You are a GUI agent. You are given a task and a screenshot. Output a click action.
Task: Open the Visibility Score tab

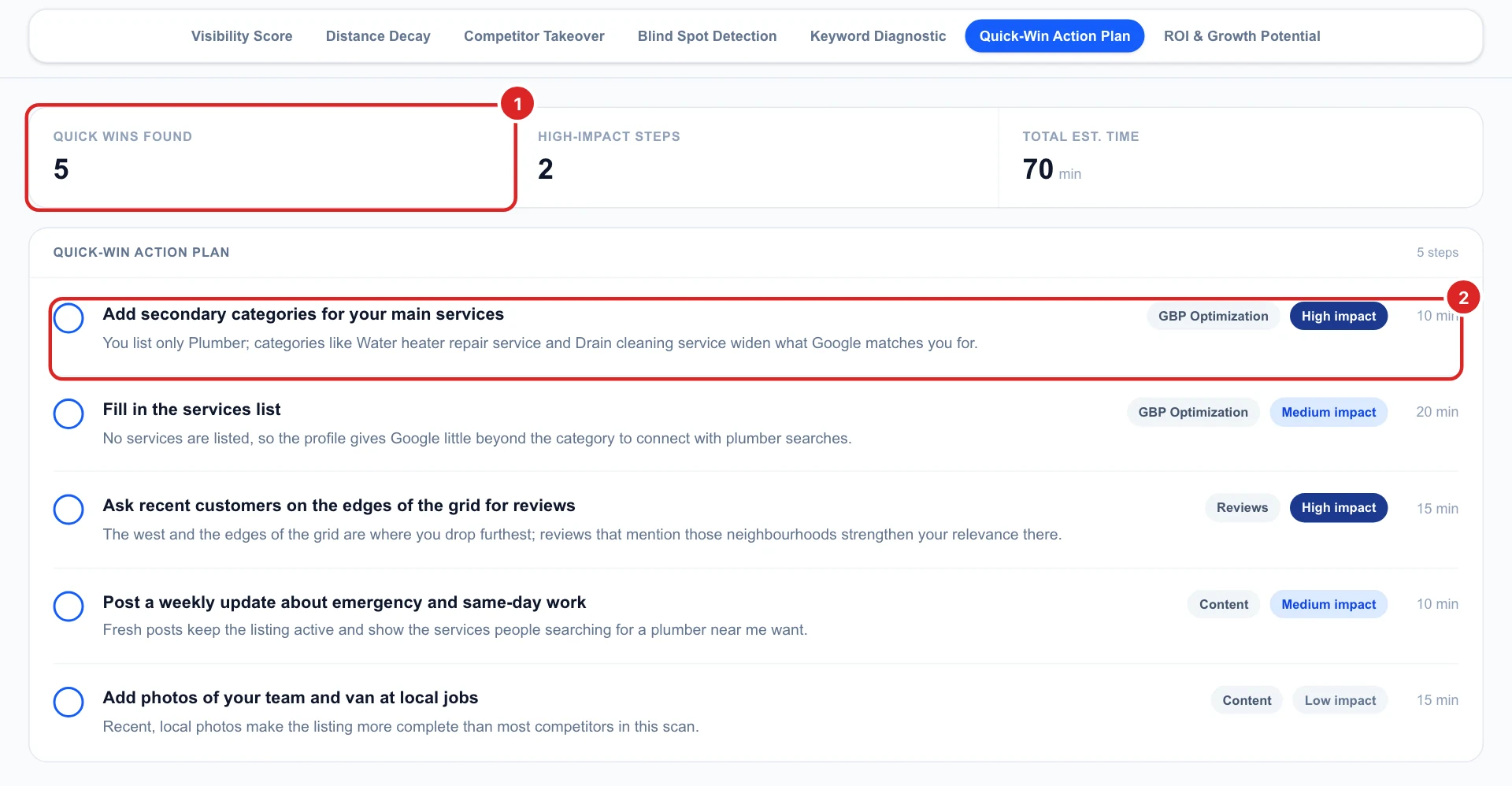click(x=241, y=36)
